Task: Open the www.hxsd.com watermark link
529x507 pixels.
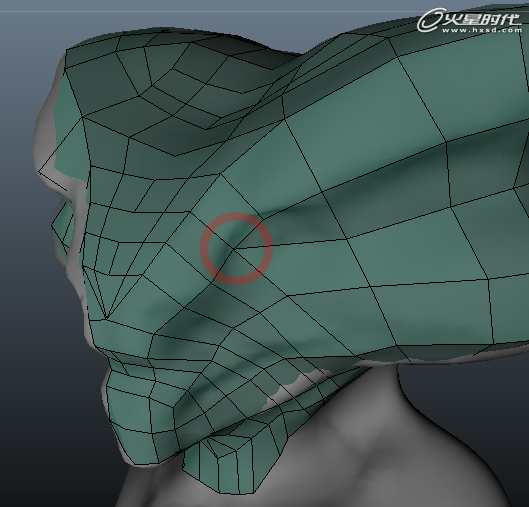Action: point(482,30)
